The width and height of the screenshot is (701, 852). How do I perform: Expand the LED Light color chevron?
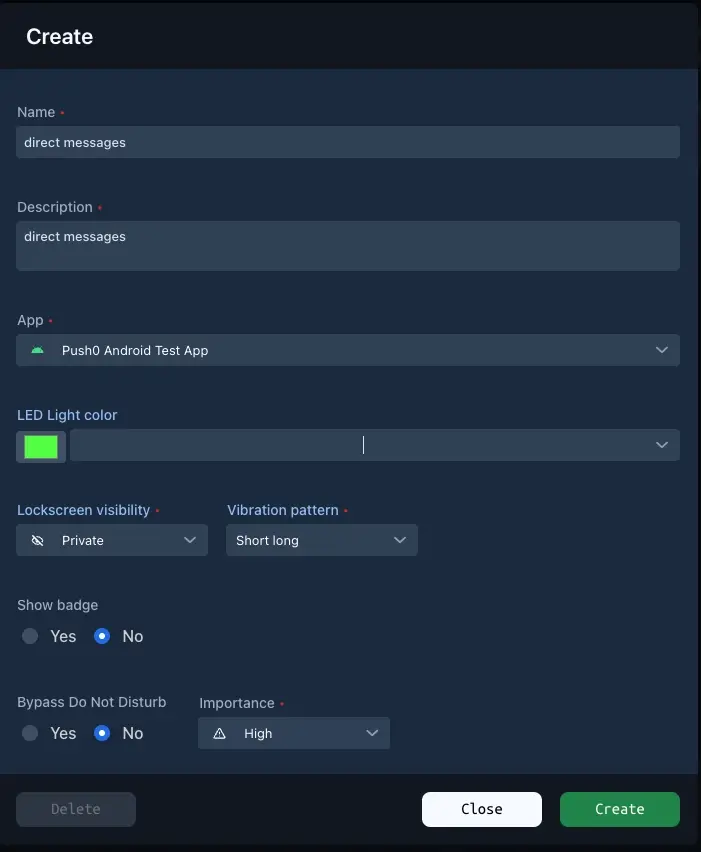[x=661, y=445]
